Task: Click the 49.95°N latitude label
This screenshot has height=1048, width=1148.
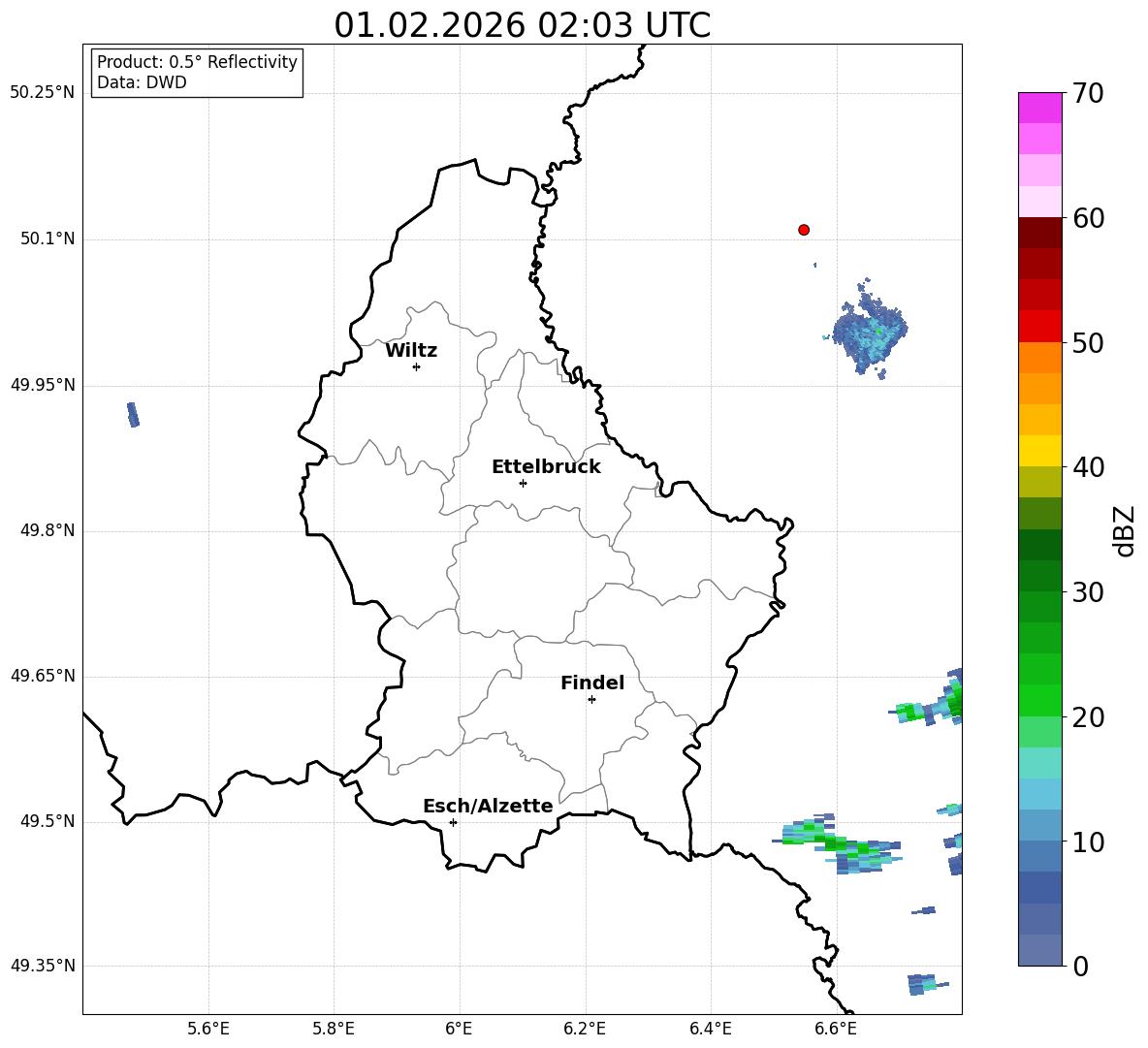Action: coord(42,384)
